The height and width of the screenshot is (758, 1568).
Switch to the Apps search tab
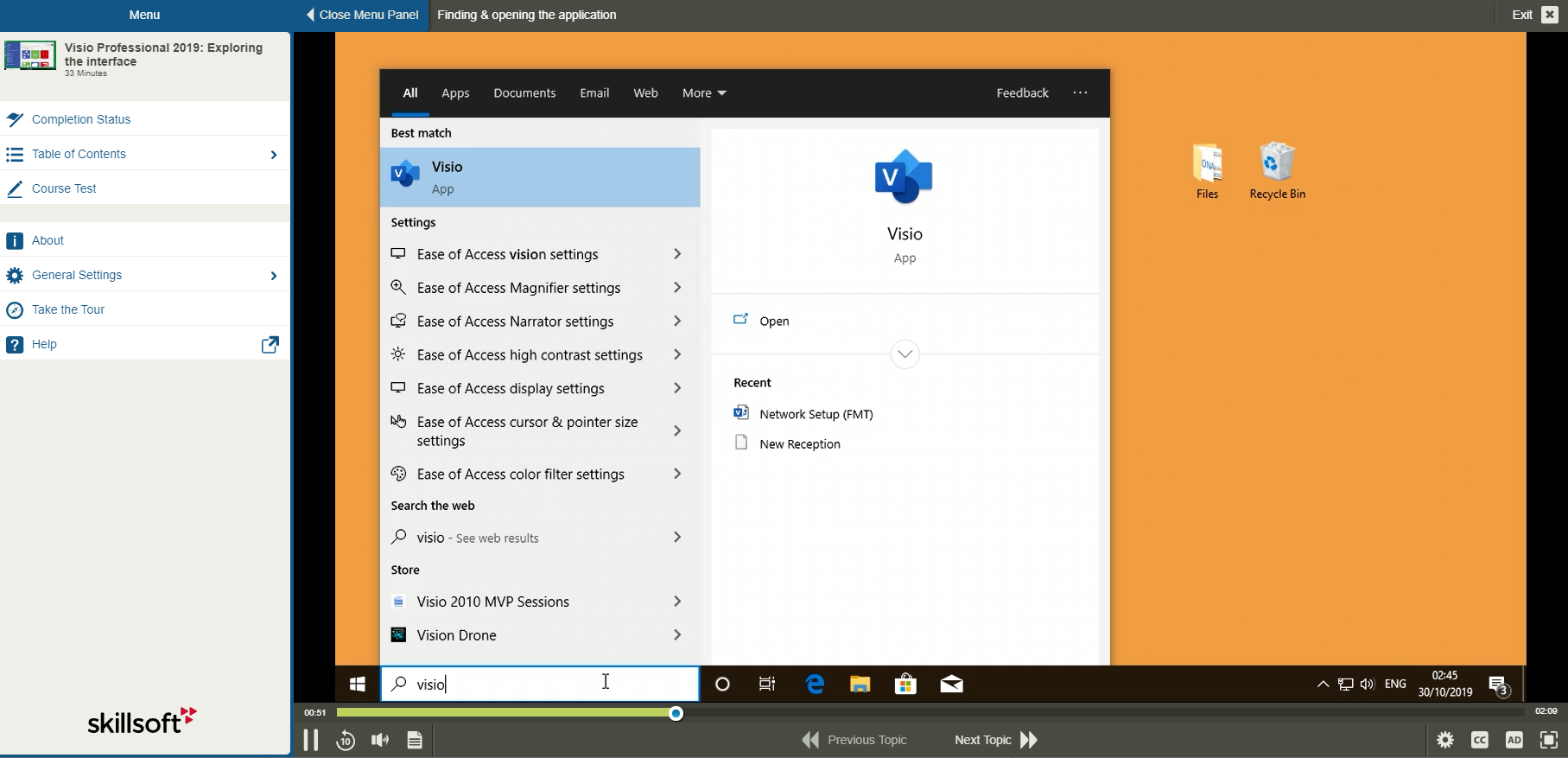(x=455, y=93)
